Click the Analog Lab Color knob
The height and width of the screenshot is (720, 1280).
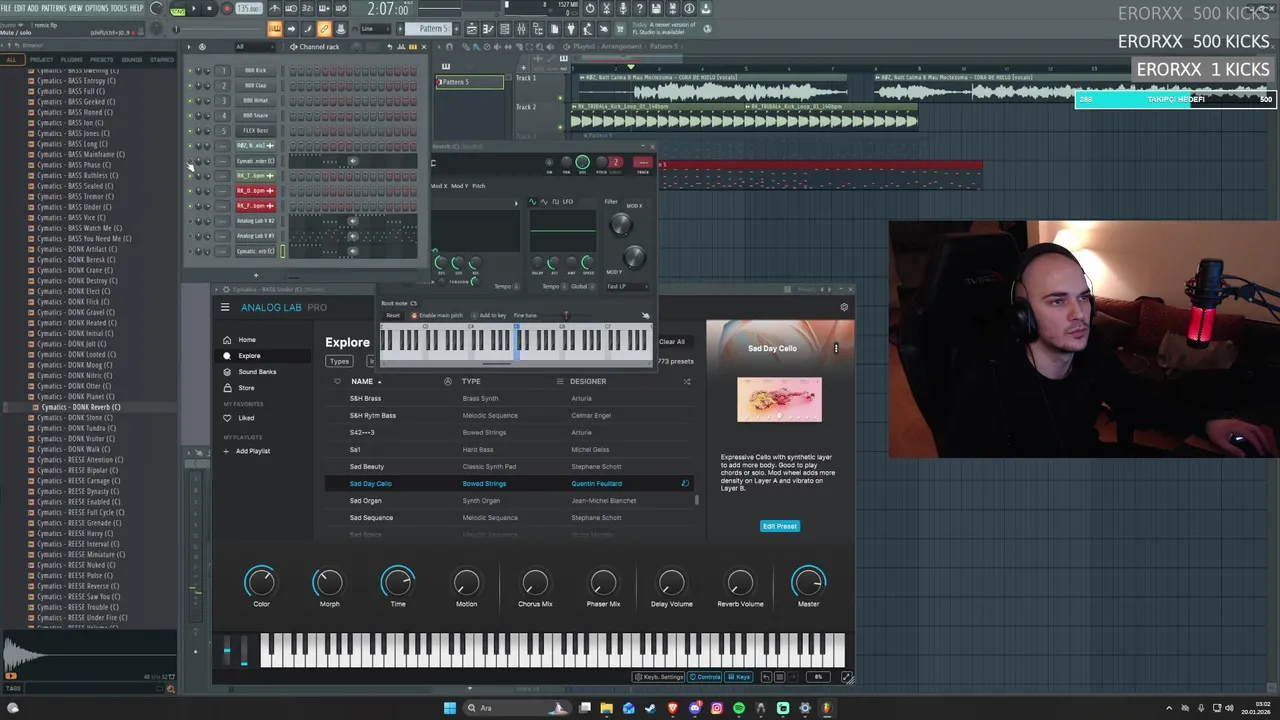click(261, 583)
